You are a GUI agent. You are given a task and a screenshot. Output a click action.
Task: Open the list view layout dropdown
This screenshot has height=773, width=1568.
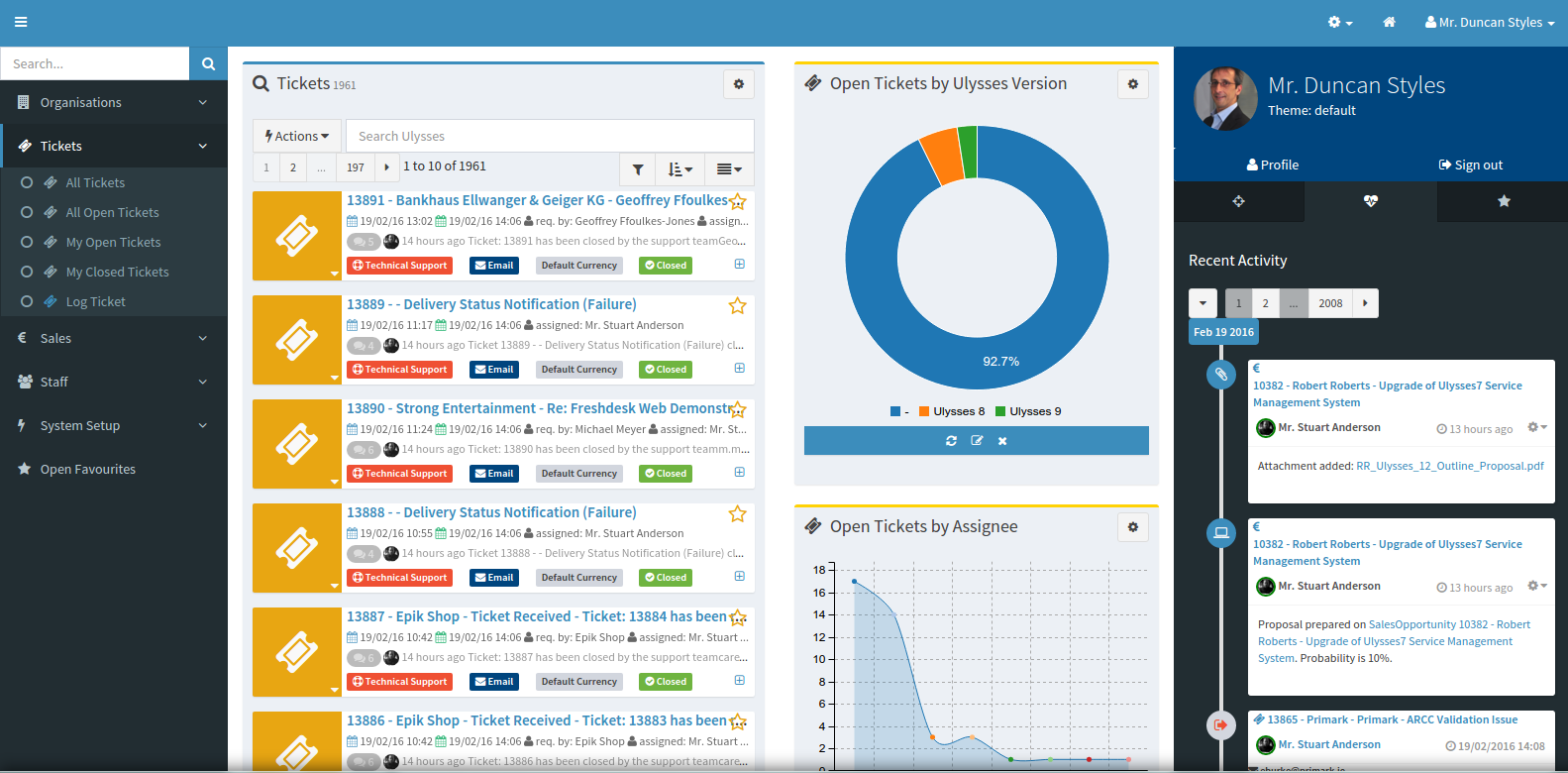pos(729,169)
